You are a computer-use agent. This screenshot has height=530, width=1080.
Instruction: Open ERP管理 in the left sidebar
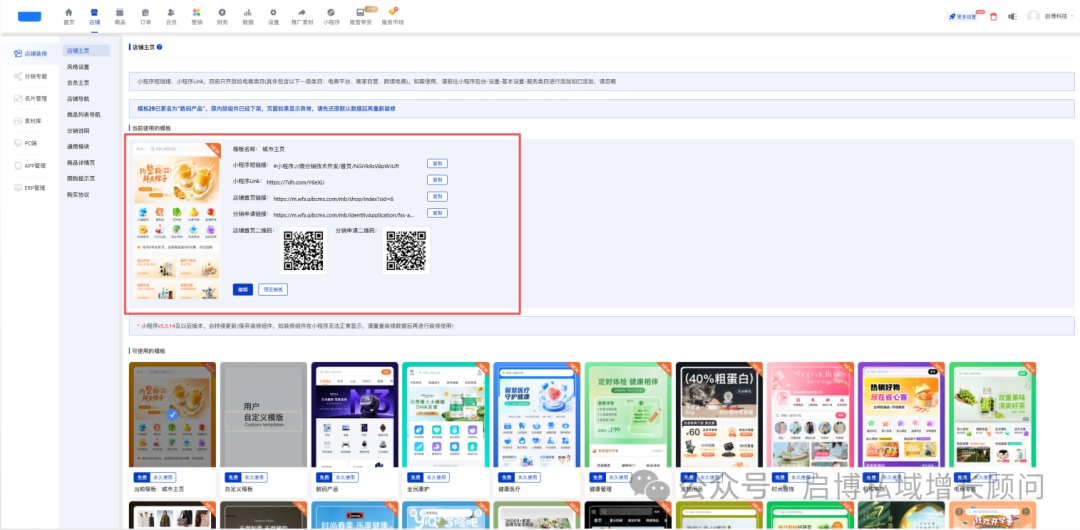tap(30, 187)
